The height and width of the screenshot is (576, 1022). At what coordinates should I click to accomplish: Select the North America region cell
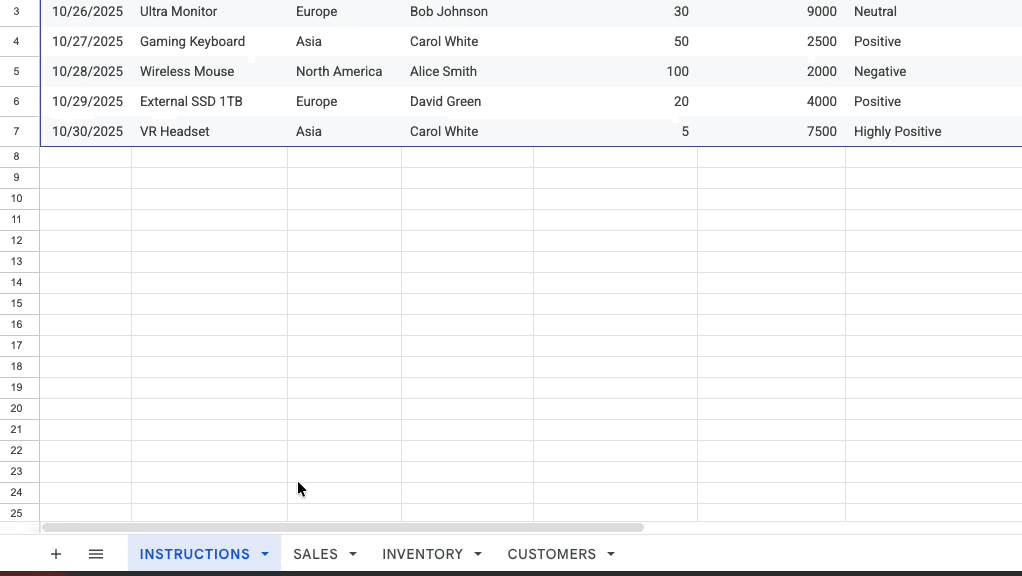click(x=344, y=72)
